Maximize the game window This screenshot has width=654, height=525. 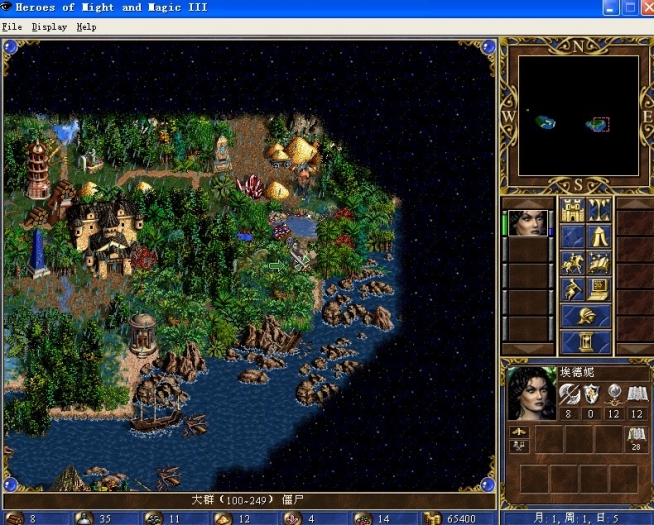pyautogui.click(x=629, y=8)
